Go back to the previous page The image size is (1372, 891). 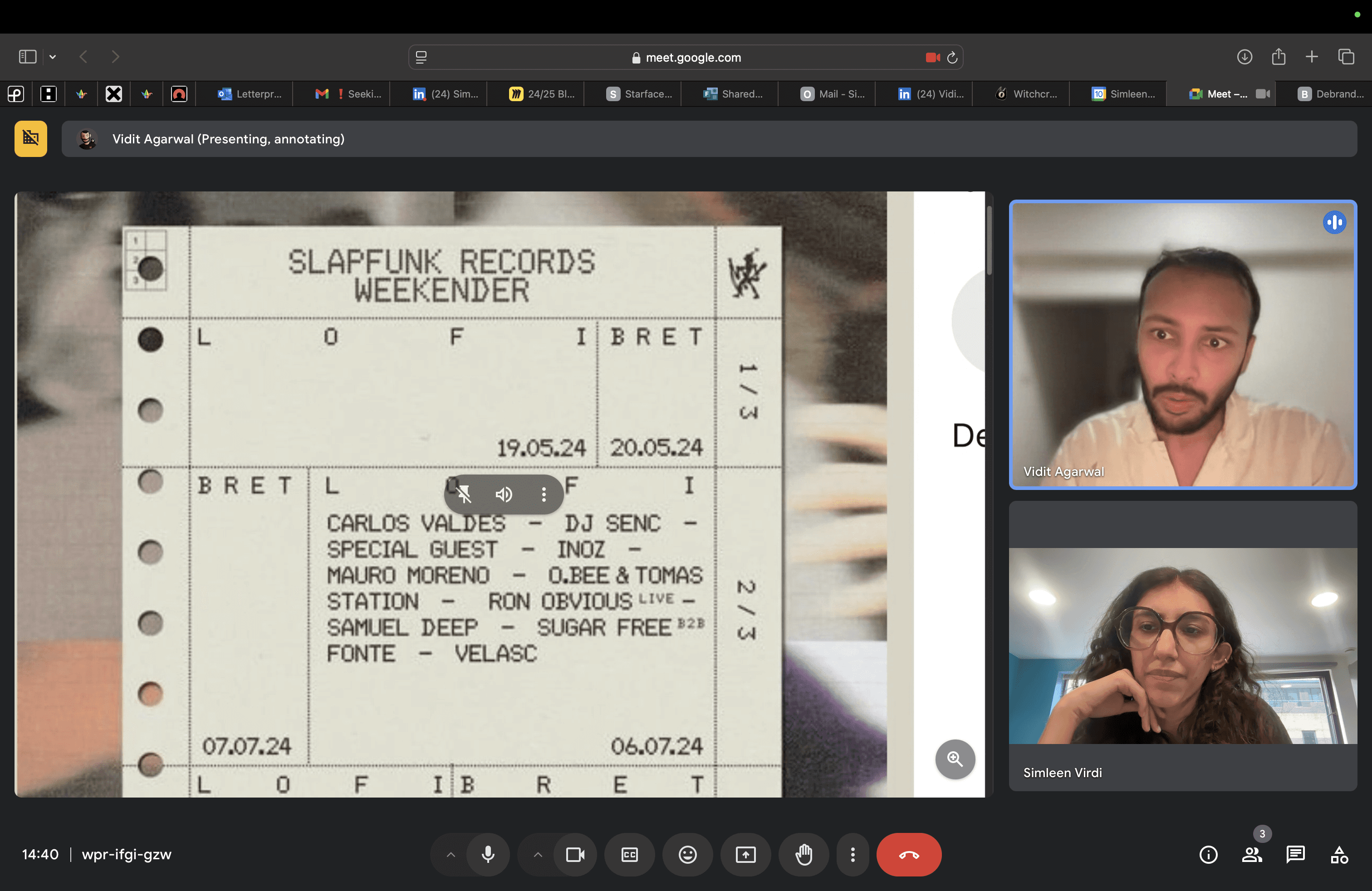point(83,56)
